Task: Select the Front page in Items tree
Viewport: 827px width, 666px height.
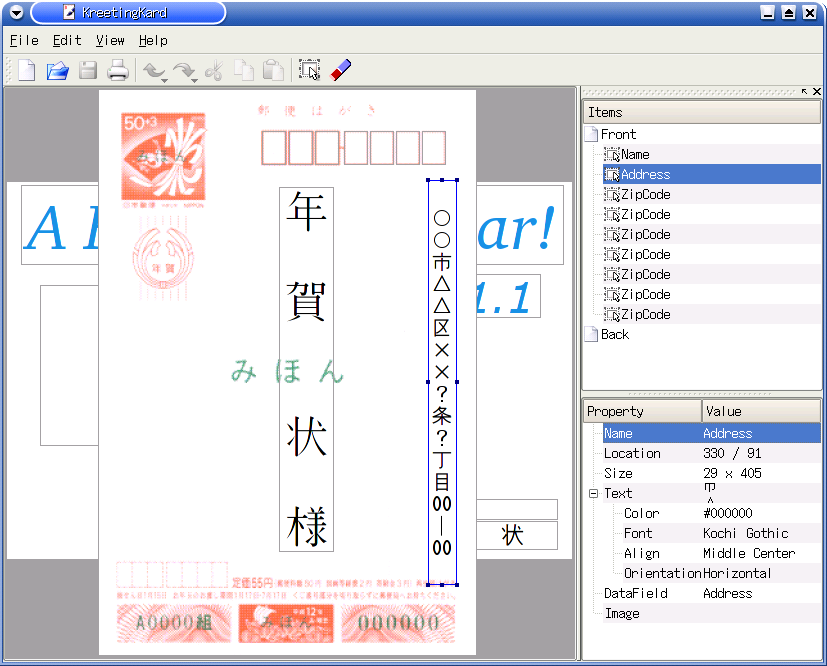Action: tap(618, 134)
